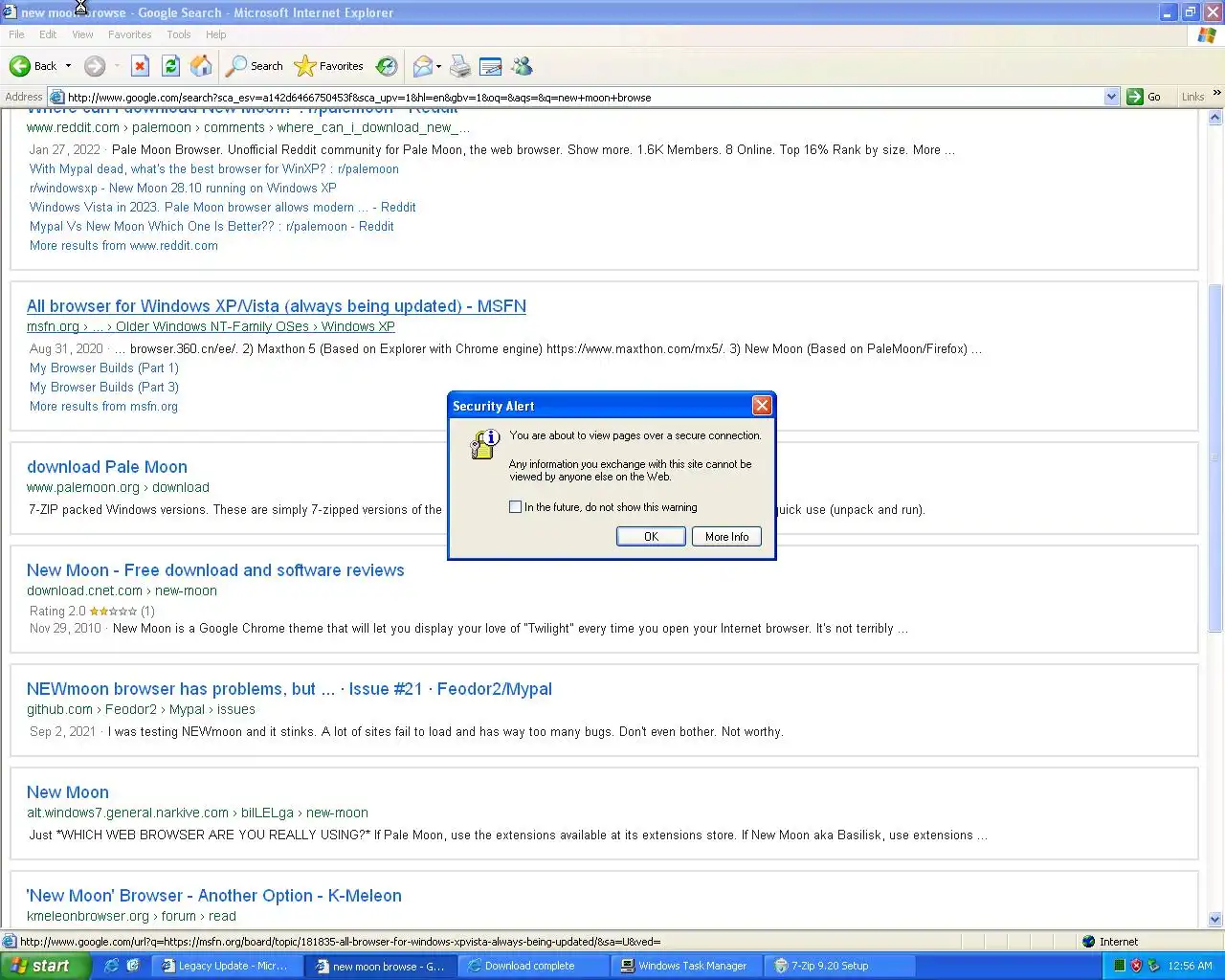Close the Security Alert dialog
Viewport: 1225px width, 980px height.
(762, 406)
